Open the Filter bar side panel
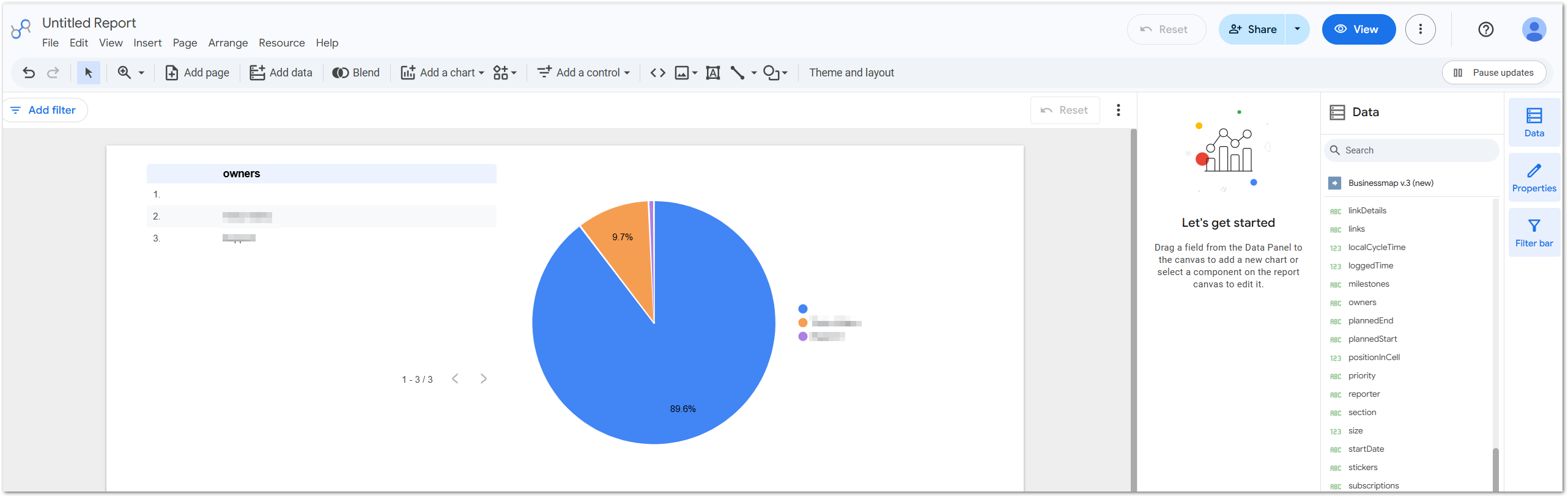Screen dimensions: 1568x497 pos(1534,233)
